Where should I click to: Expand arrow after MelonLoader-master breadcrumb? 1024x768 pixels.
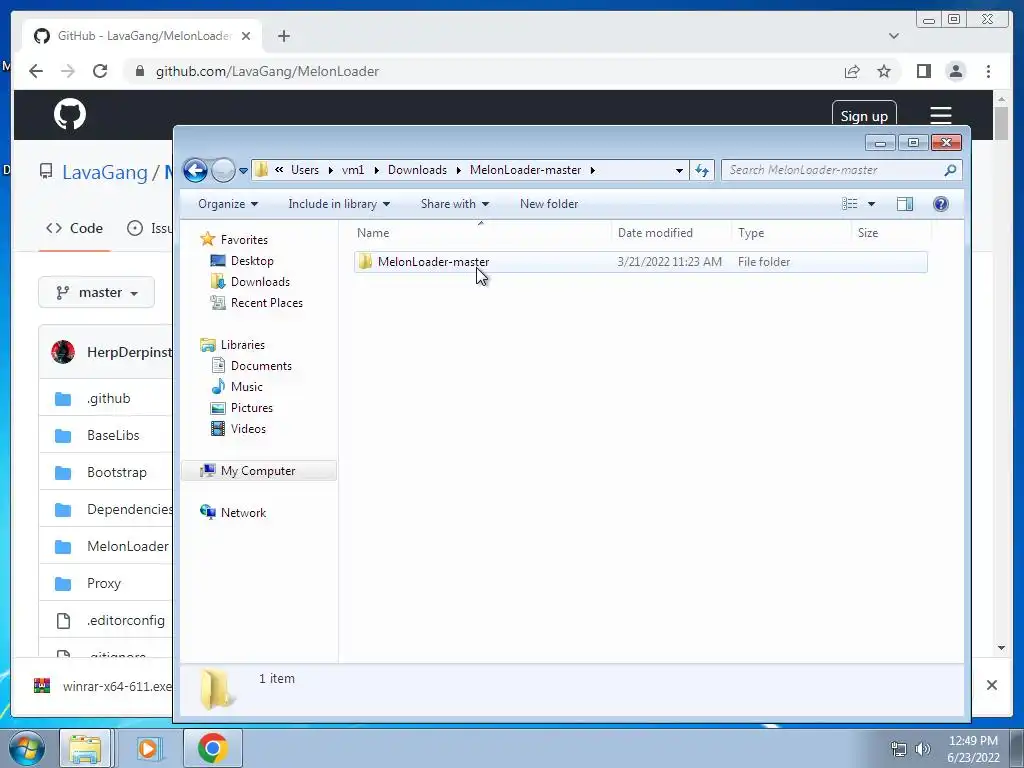pos(592,170)
